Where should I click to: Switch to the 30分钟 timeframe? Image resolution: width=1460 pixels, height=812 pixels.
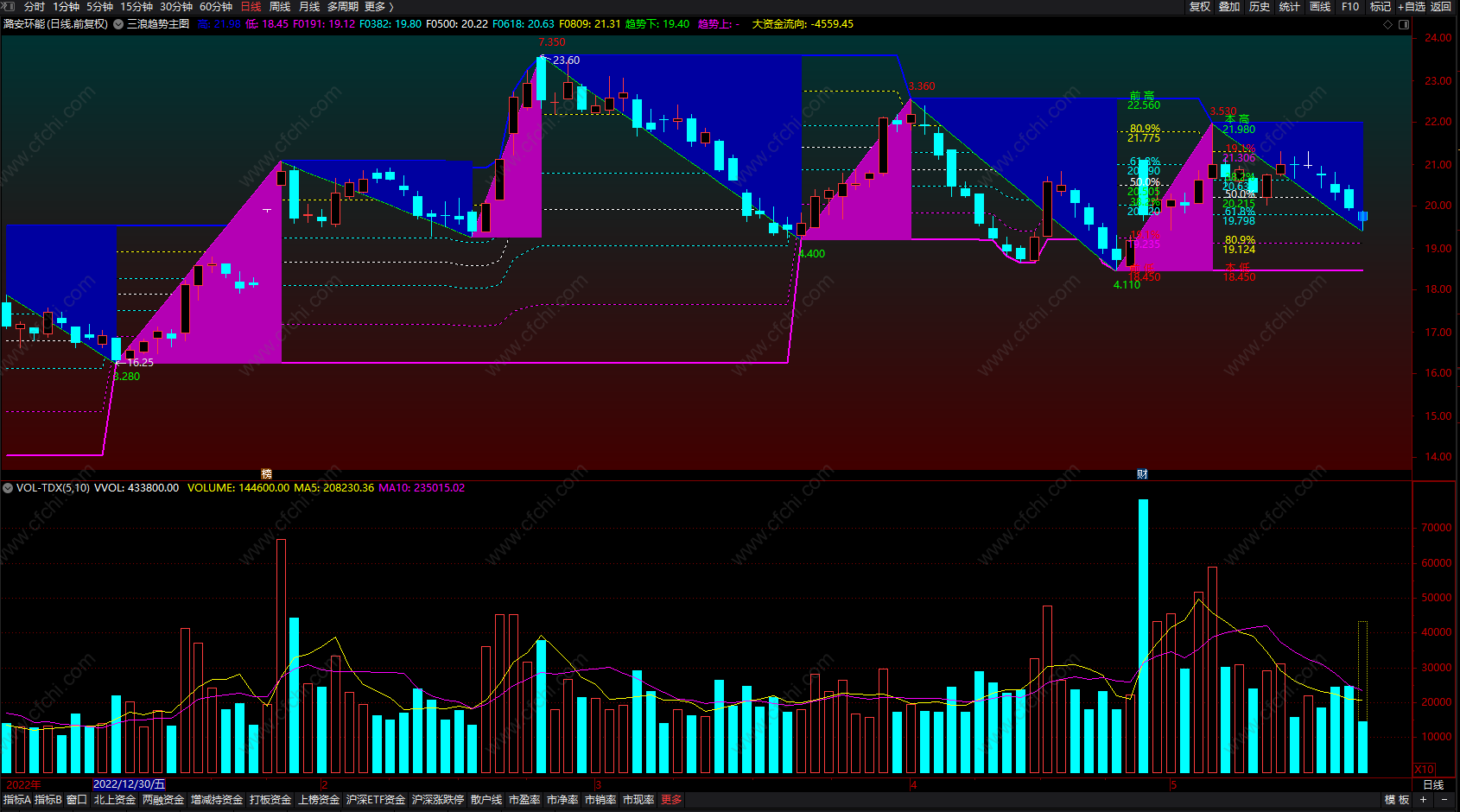coord(176,7)
